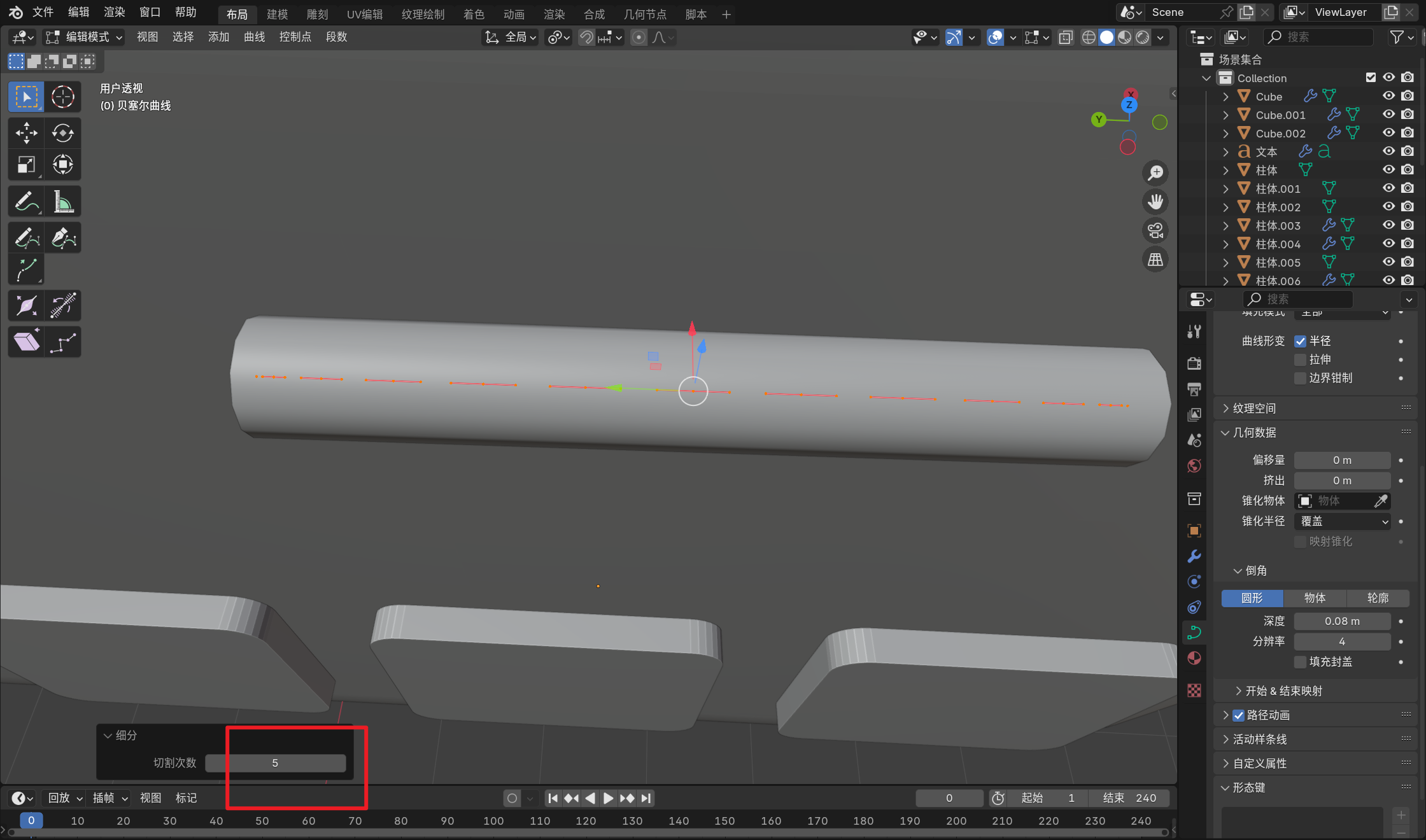Open the 编辑模式 mode dropdown

click(85, 37)
